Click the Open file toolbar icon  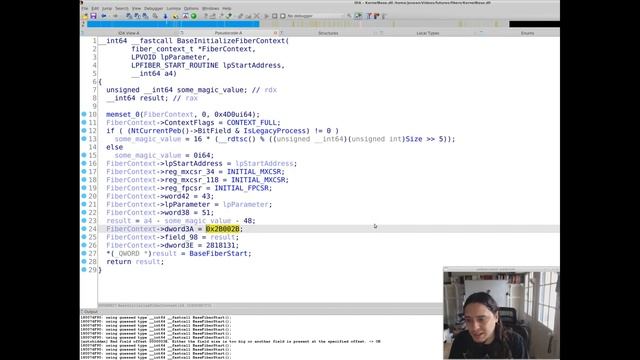pos(85,16)
